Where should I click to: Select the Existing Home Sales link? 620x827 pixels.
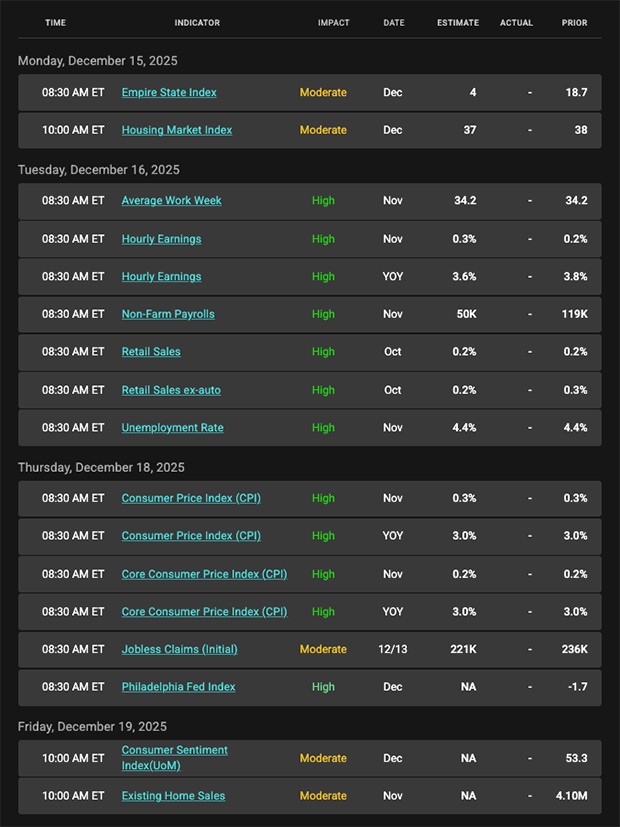point(173,796)
